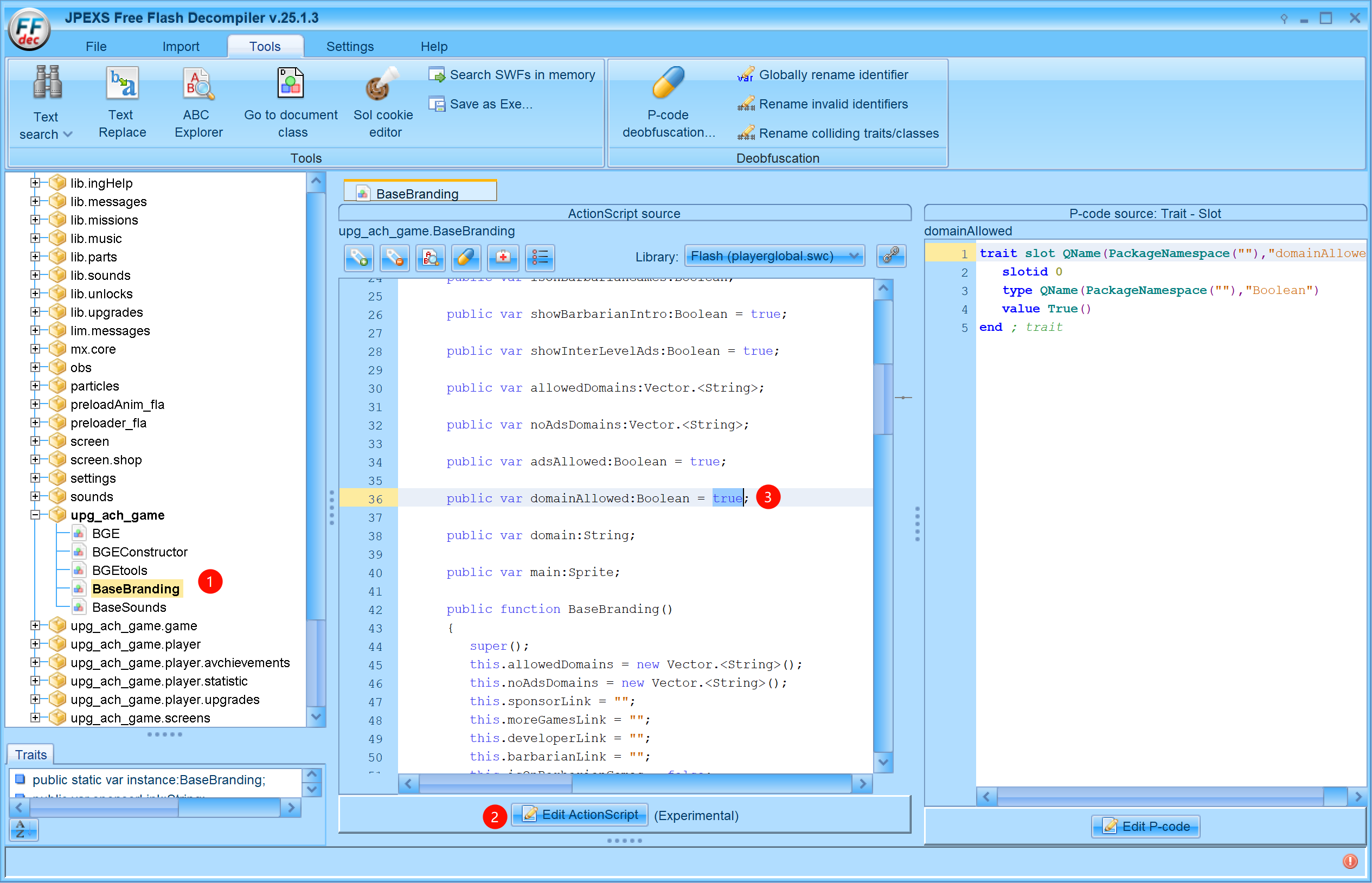The width and height of the screenshot is (1372, 883).
Task: Select BaseSounds class in tree
Action: [129, 607]
